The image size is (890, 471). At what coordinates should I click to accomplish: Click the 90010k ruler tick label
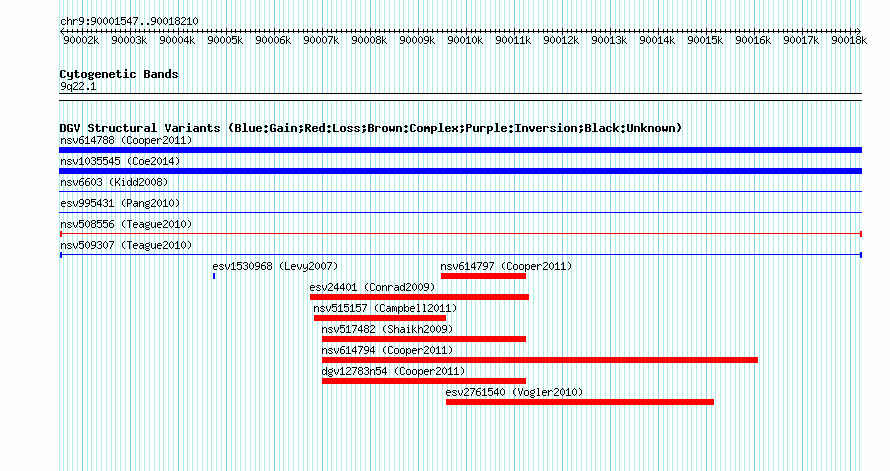[x=465, y=41]
